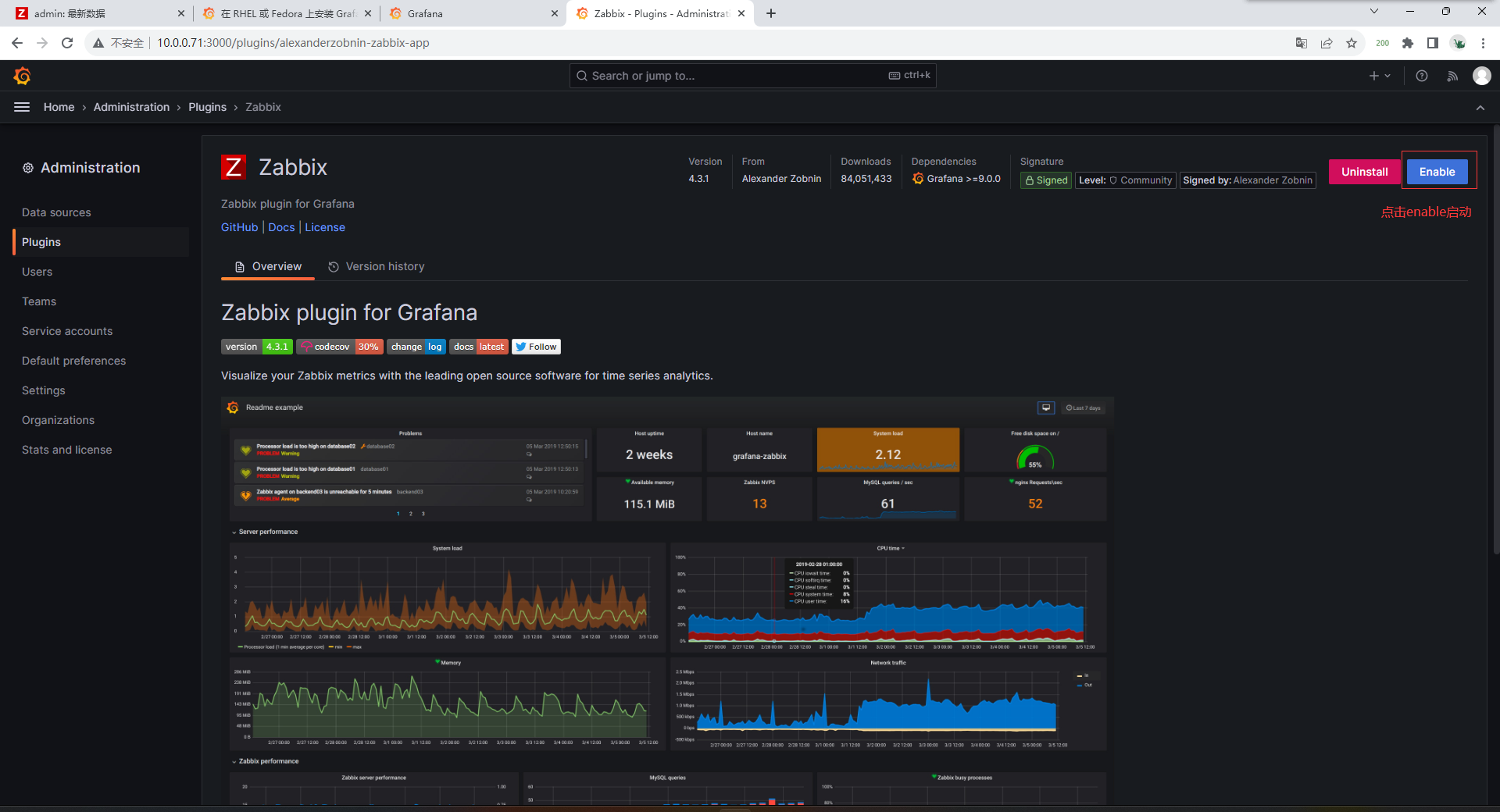Screen dimensions: 1500x812
Task: Open the License link
Action: 325,227
